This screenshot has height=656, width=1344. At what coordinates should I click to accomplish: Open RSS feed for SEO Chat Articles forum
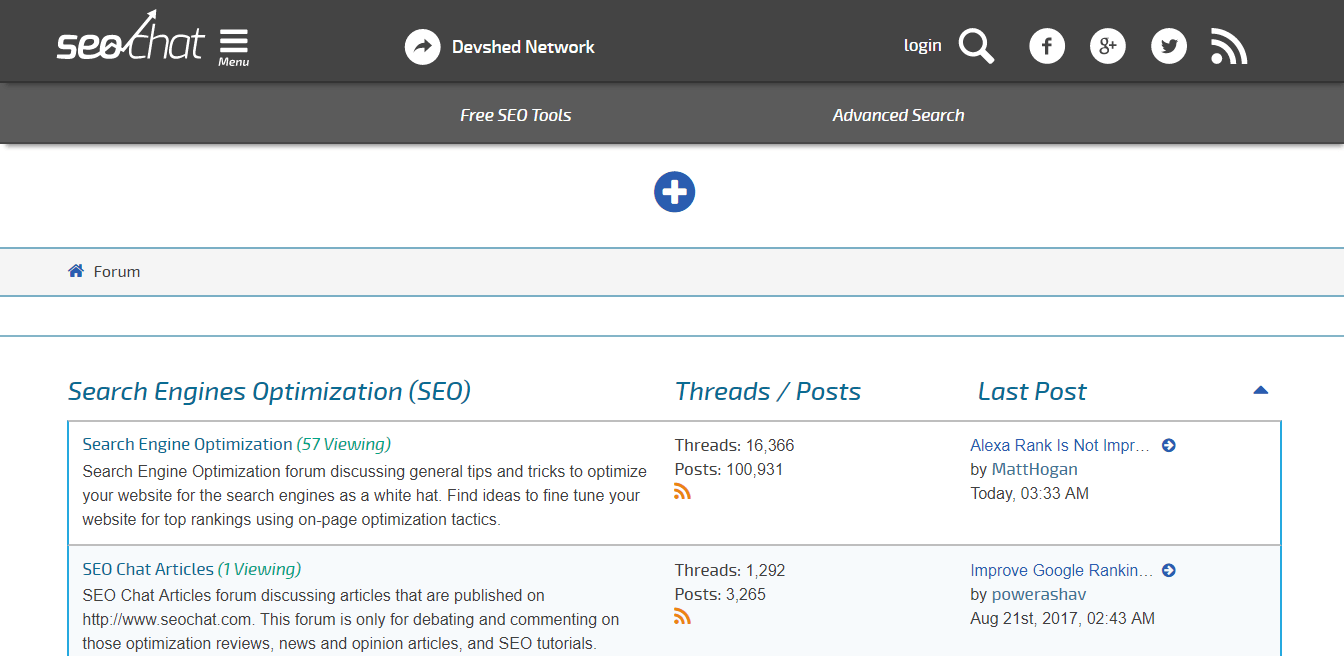[683, 617]
